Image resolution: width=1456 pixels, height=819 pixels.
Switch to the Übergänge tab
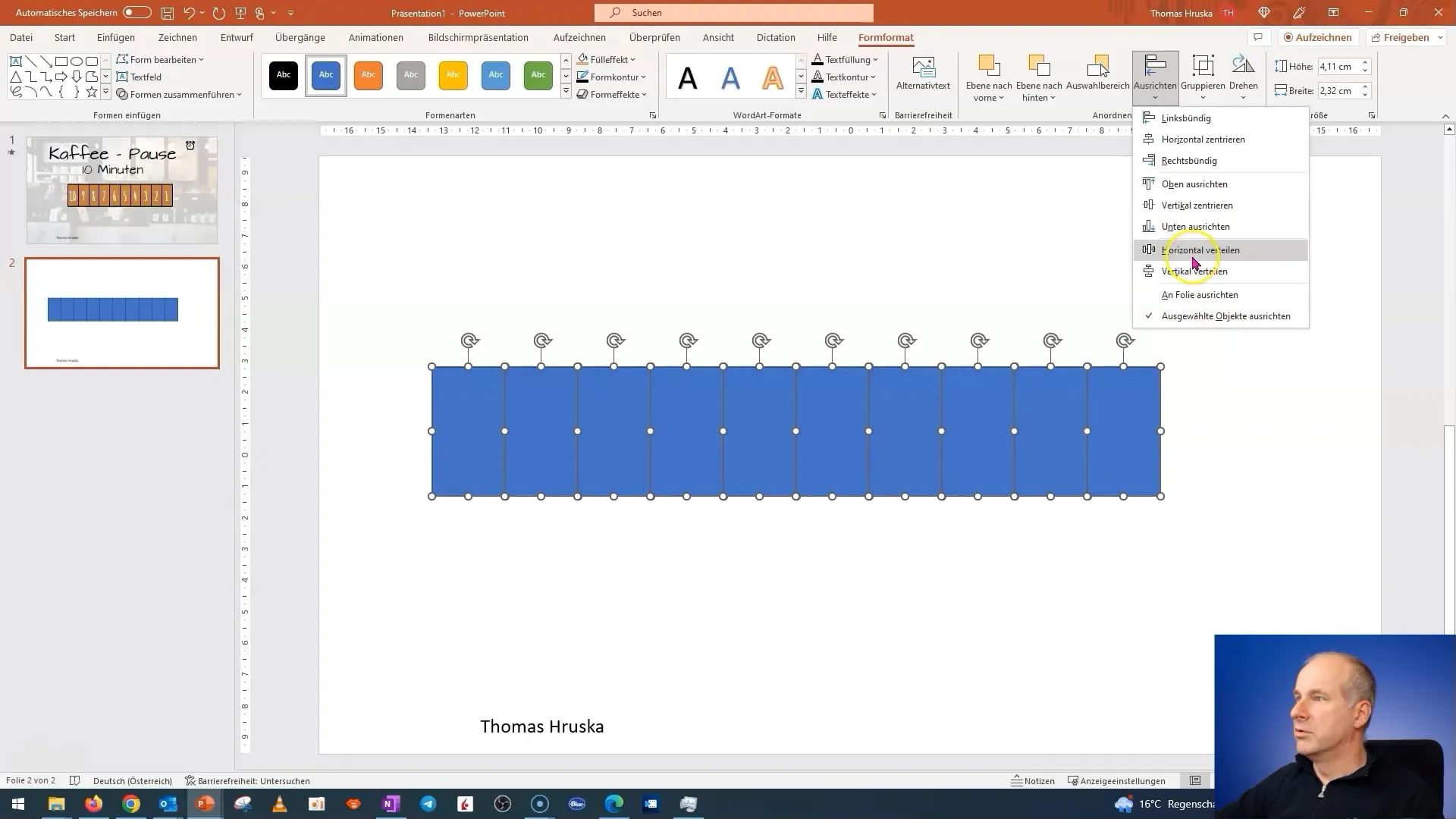tap(300, 37)
